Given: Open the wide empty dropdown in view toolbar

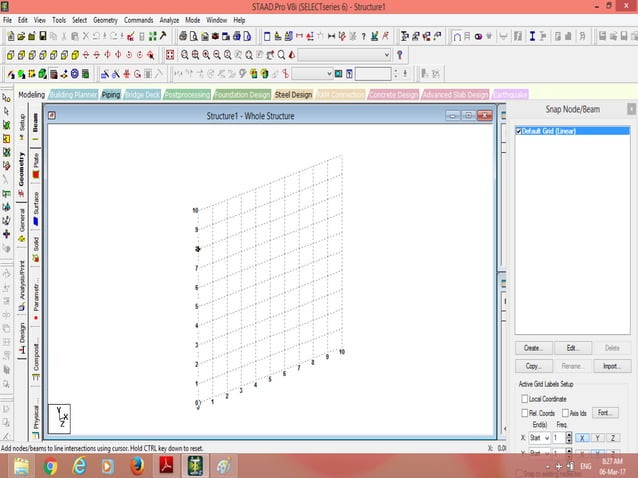Looking at the screenshot, I should 386,55.
